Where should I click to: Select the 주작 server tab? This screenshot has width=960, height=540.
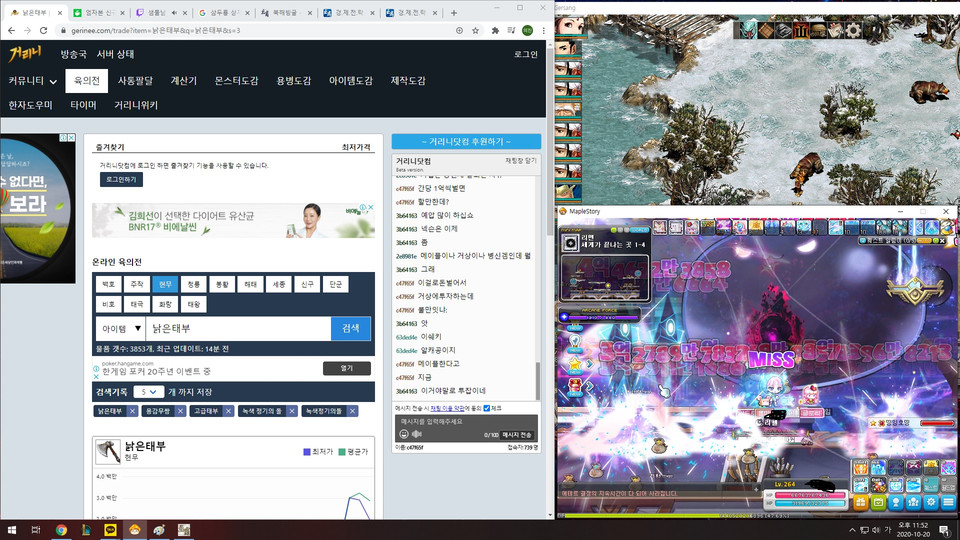[x=137, y=284]
